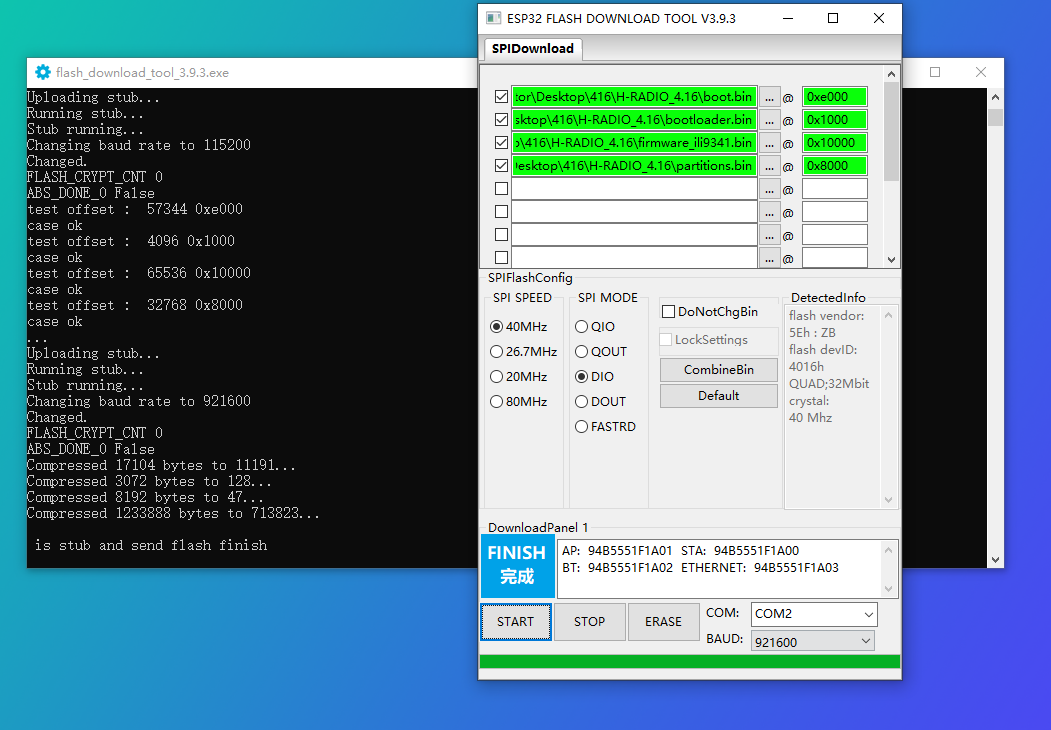
Task: Click console window scrollbar up arrow
Action: [995, 97]
